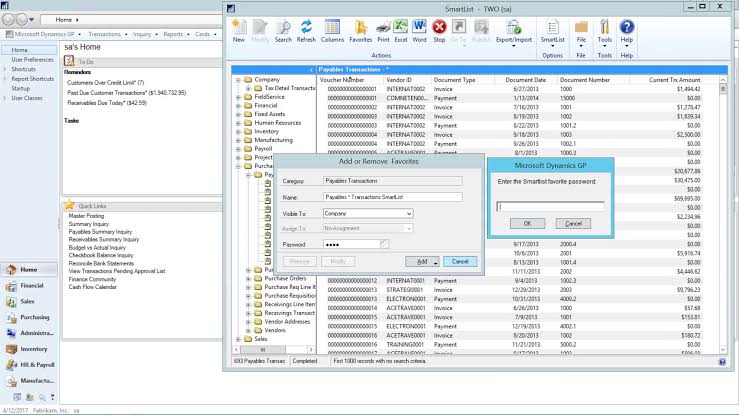
Task: Click Customers Over Credit Limit reminder
Action: click(x=106, y=82)
